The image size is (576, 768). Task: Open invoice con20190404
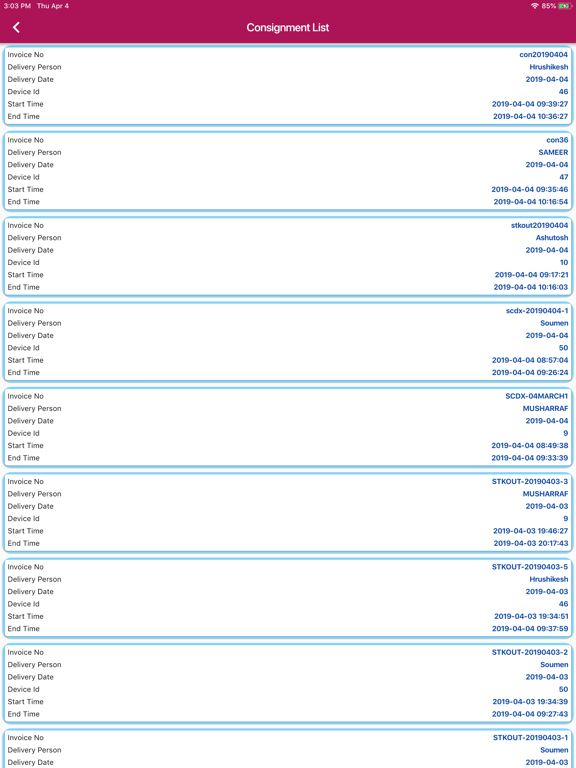click(x=544, y=54)
